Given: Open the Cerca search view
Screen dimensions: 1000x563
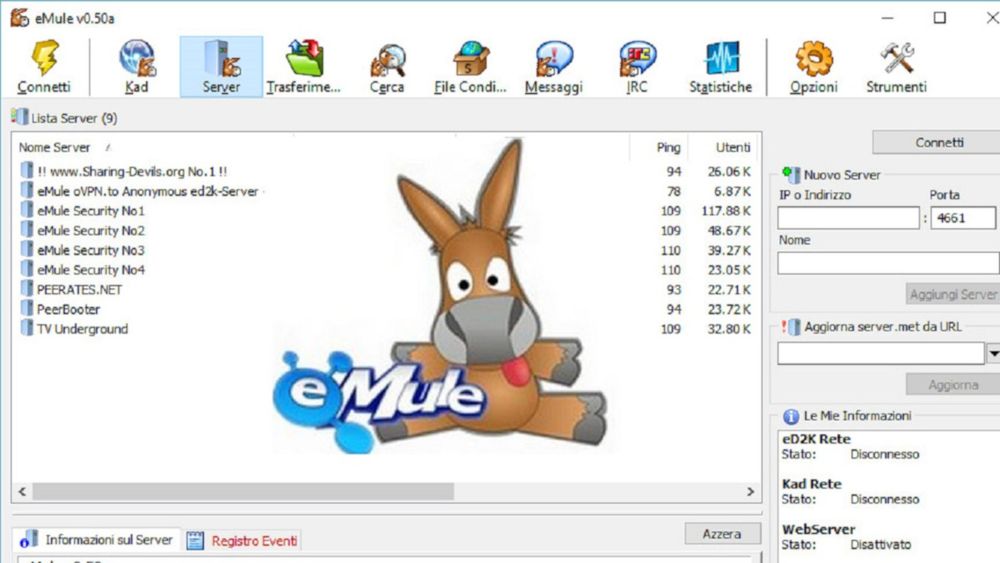Looking at the screenshot, I should point(387,66).
